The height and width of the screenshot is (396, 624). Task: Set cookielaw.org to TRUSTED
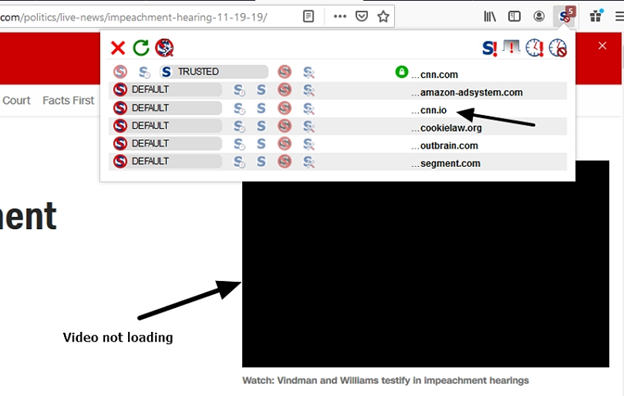click(261, 126)
